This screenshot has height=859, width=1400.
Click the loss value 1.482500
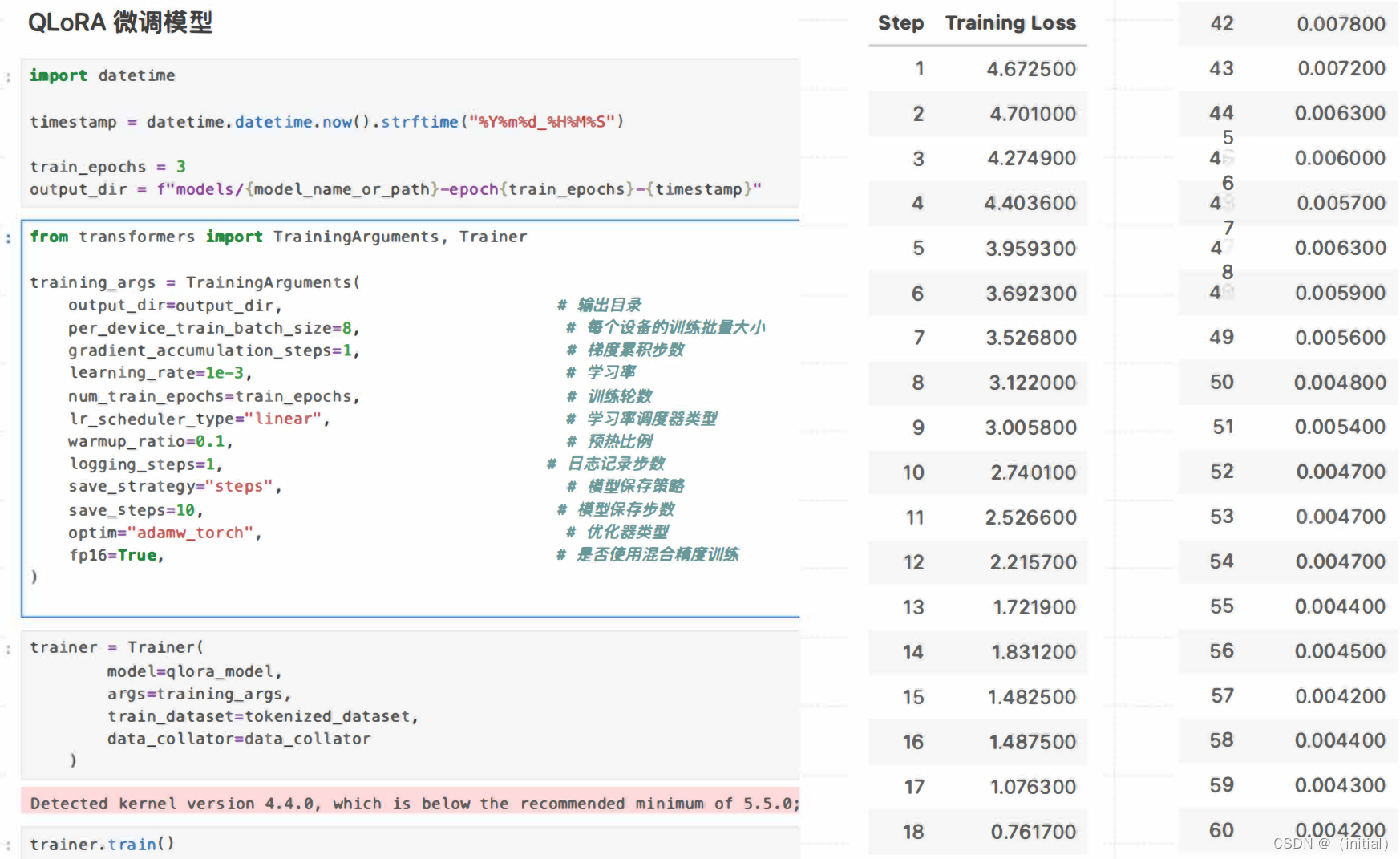(1032, 697)
